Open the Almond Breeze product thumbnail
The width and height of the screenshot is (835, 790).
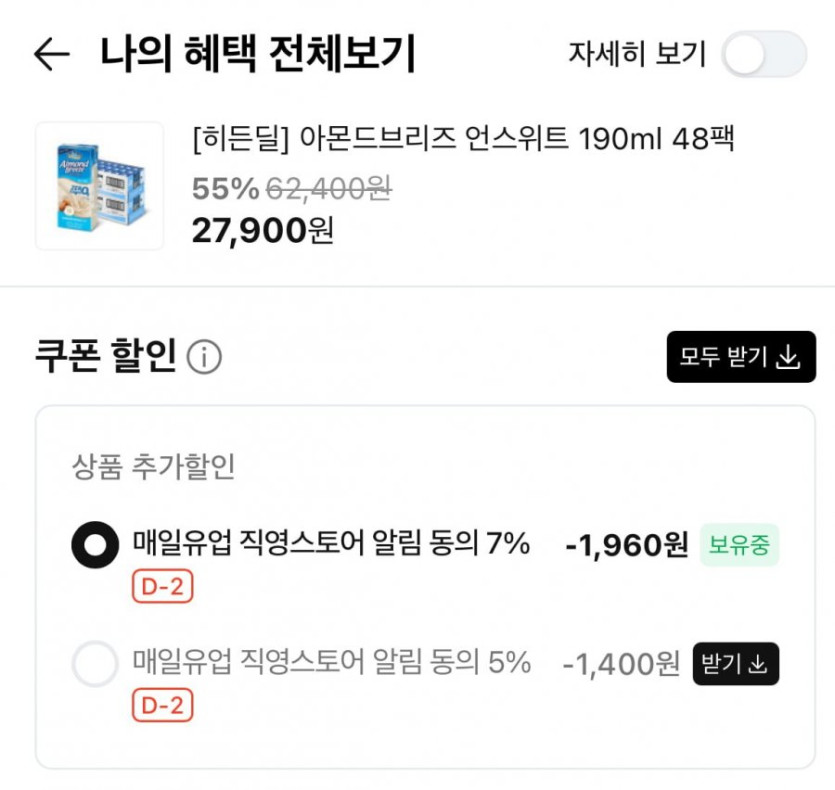99,186
